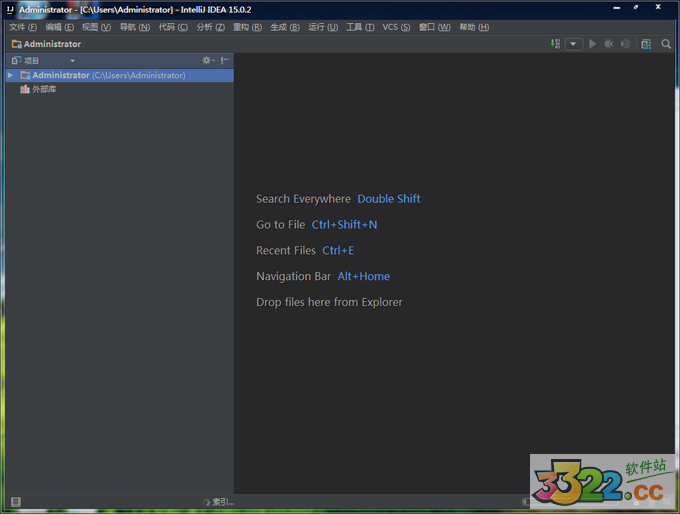Viewport: 680px width, 514px height.
Task: Close the IntelliJ IDEA window
Action: click(x=658, y=7)
